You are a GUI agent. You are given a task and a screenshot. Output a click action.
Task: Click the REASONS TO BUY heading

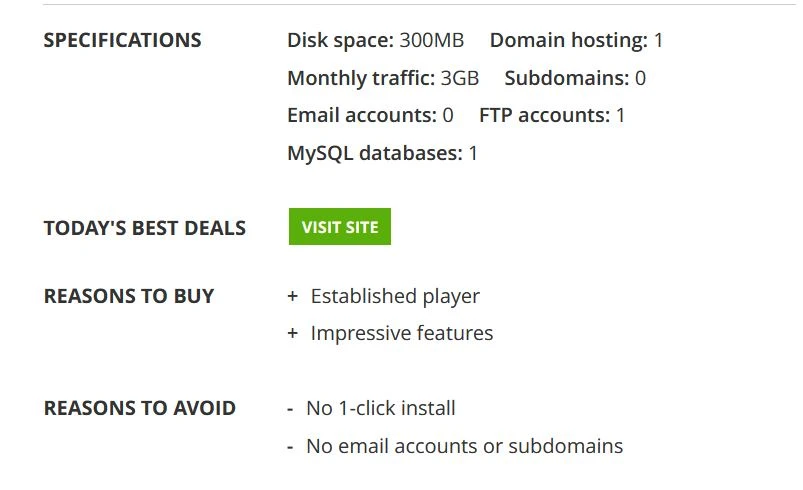click(x=129, y=296)
